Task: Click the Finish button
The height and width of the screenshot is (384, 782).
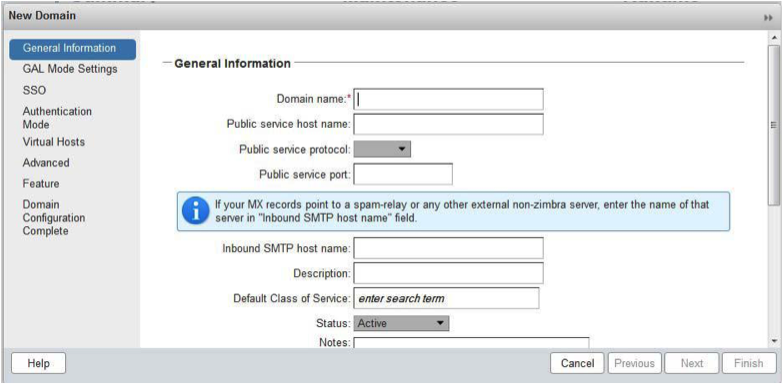Action: 749,364
